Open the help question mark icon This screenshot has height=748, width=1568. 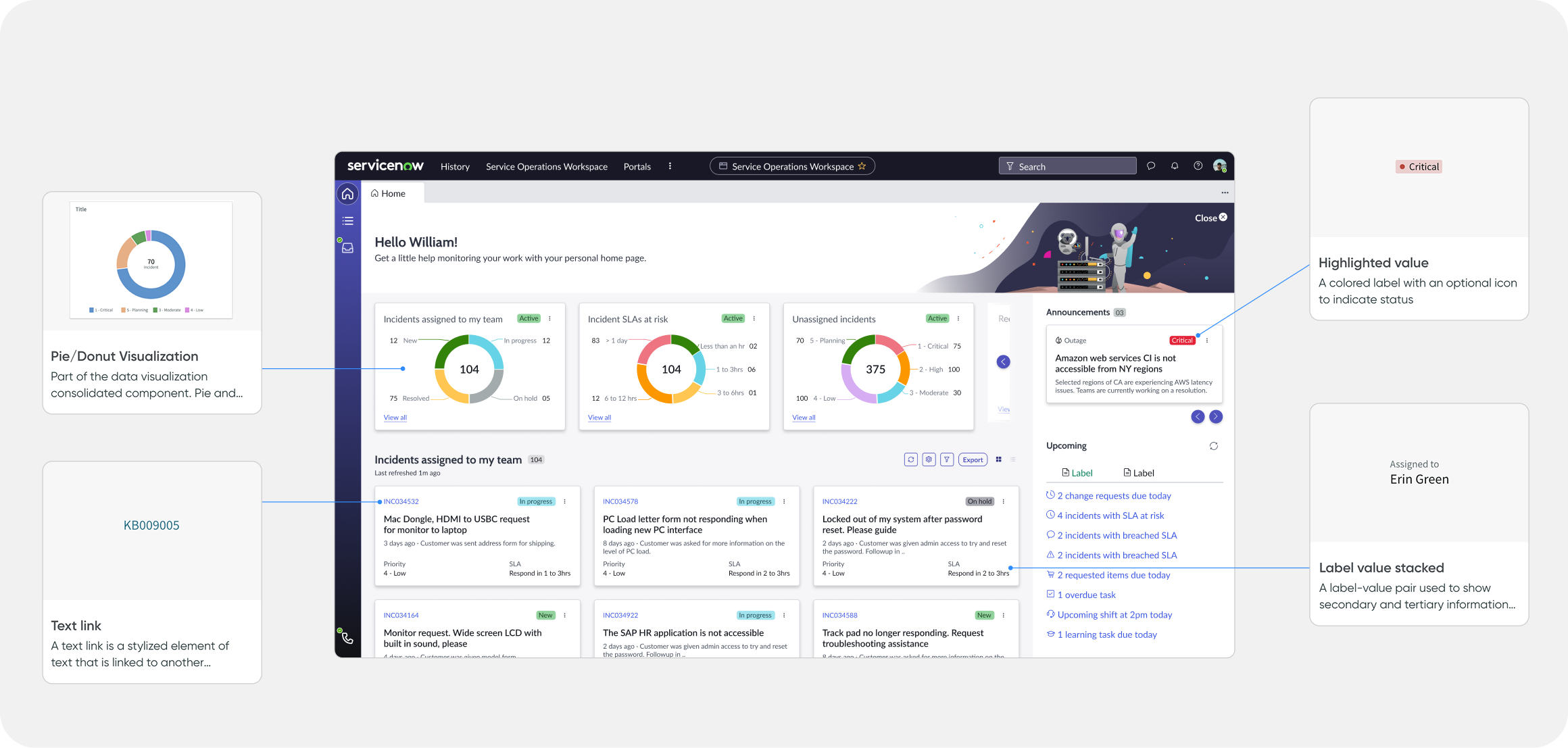(1198, 166)
